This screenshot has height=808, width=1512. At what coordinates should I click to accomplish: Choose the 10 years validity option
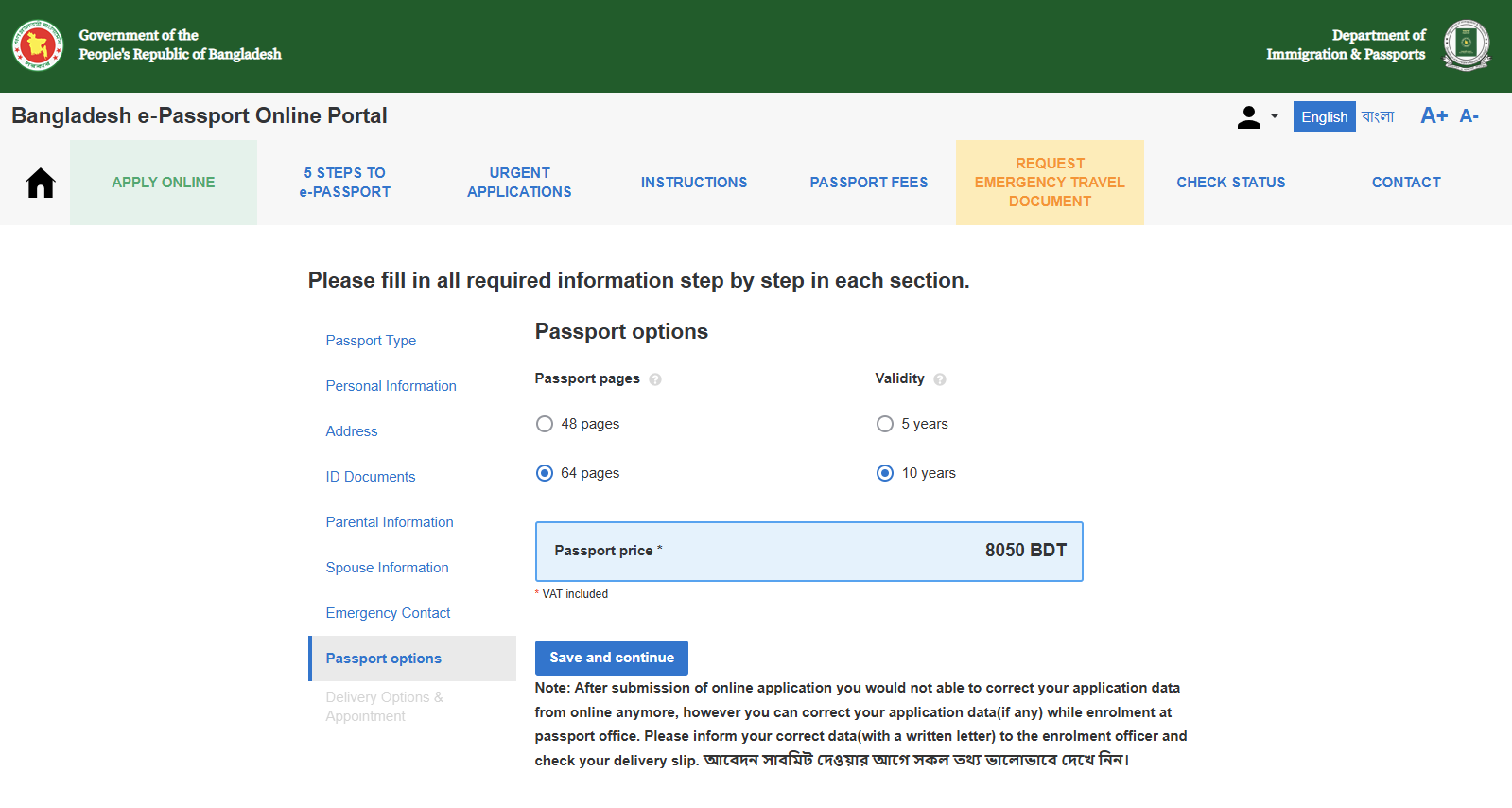[x=885, y=473]
